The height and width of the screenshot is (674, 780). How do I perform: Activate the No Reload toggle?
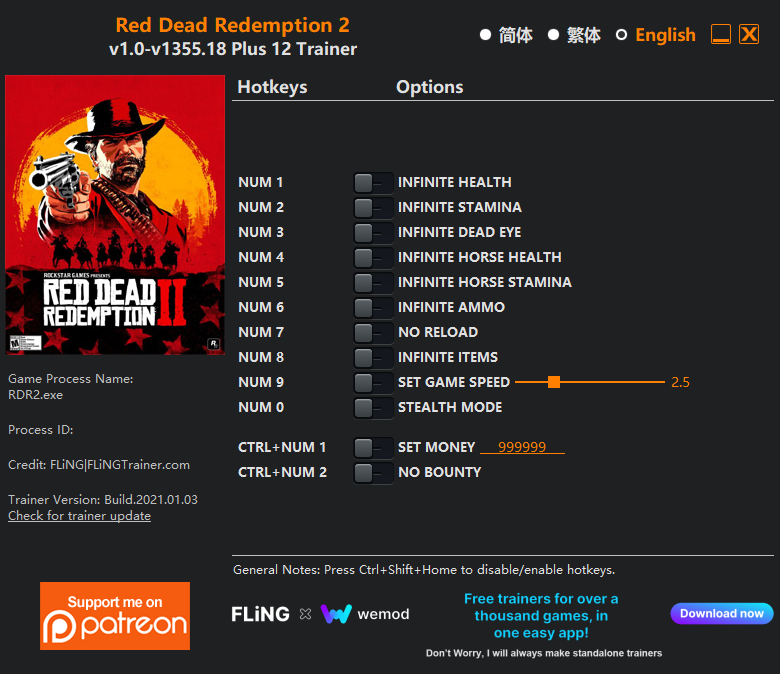pyautogui.click(x=373, y=332)
